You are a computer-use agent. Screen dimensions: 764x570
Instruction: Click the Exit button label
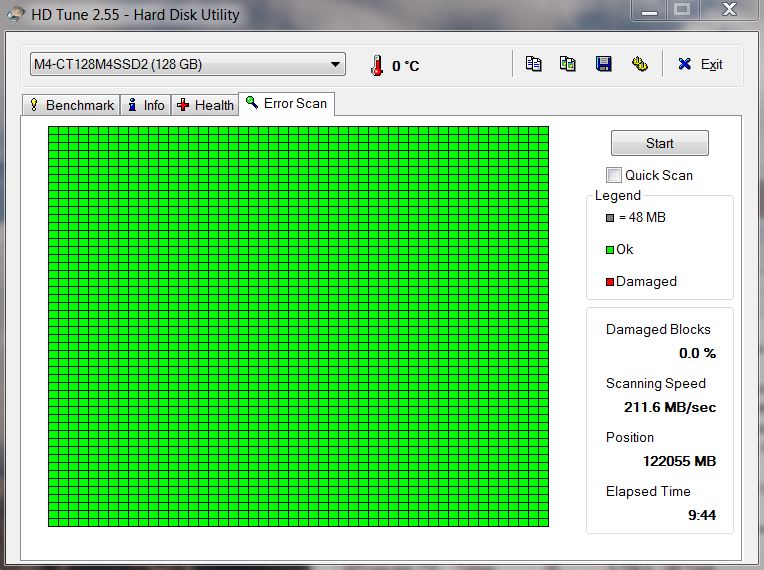point(711,64)
